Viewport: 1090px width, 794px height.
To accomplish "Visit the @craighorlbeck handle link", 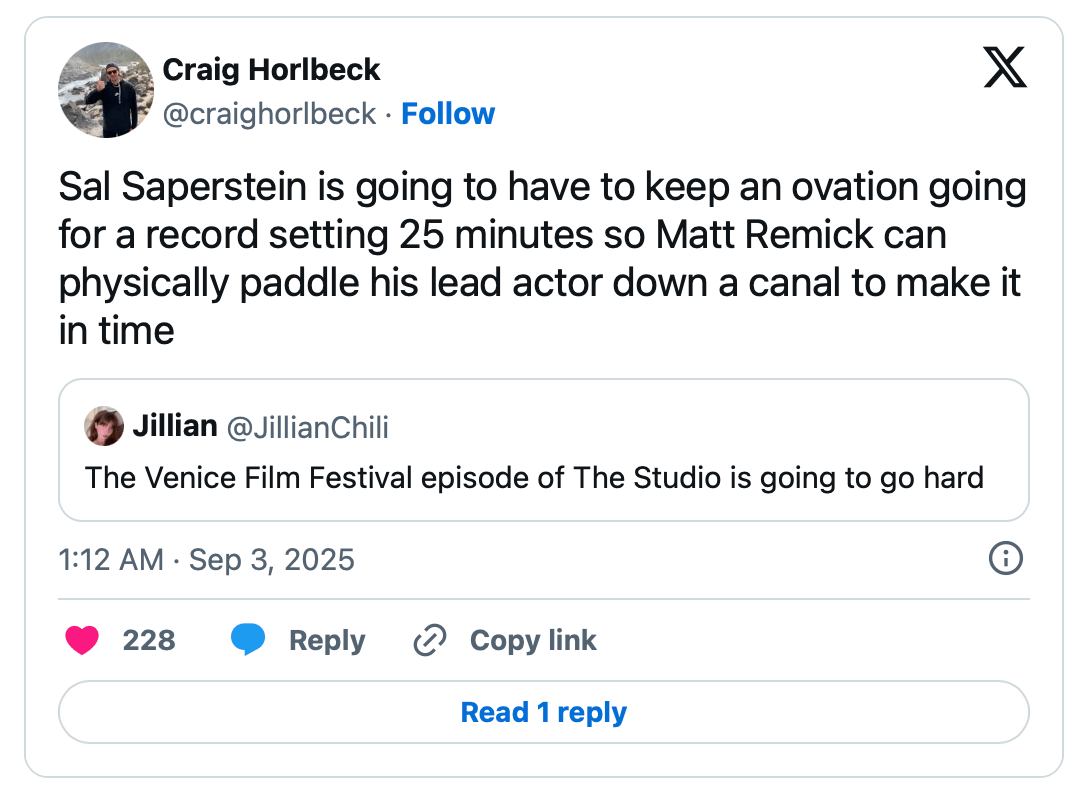I will [x=269, y=114].
